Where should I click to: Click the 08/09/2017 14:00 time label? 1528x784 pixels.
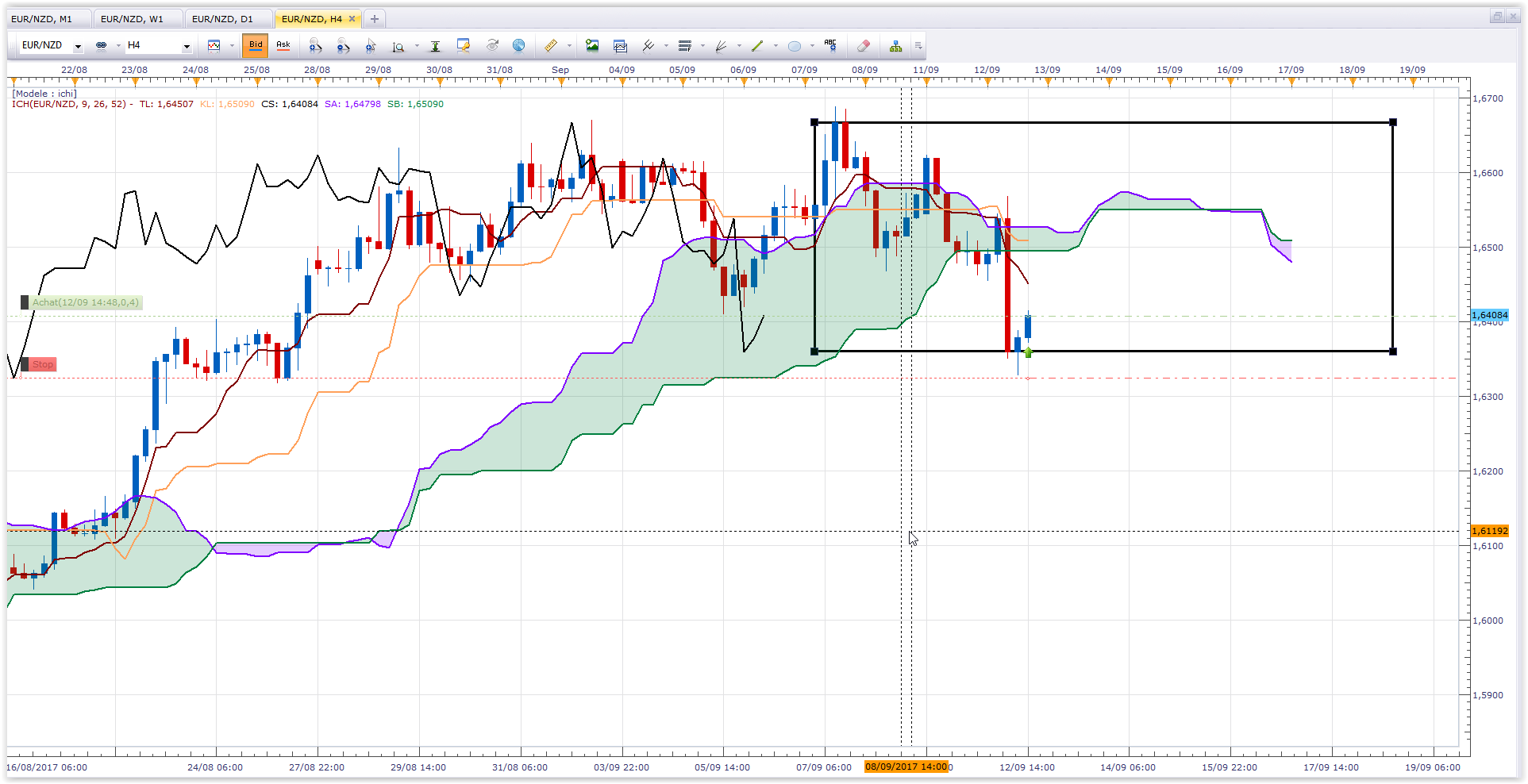(906, 767)
